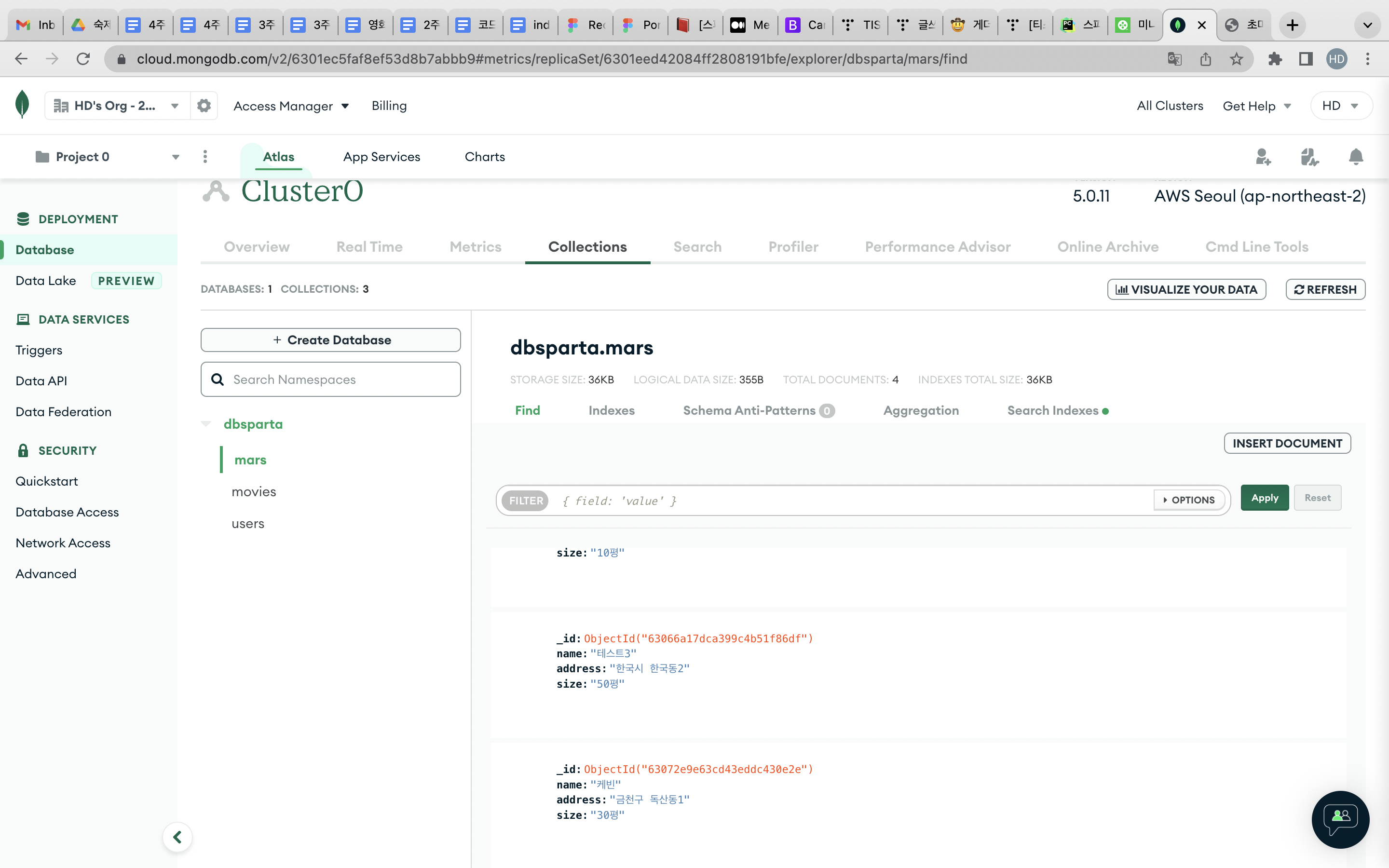
Task: Open Chrome extensions puzzle icon
Action: click(x=1275, y=58)
